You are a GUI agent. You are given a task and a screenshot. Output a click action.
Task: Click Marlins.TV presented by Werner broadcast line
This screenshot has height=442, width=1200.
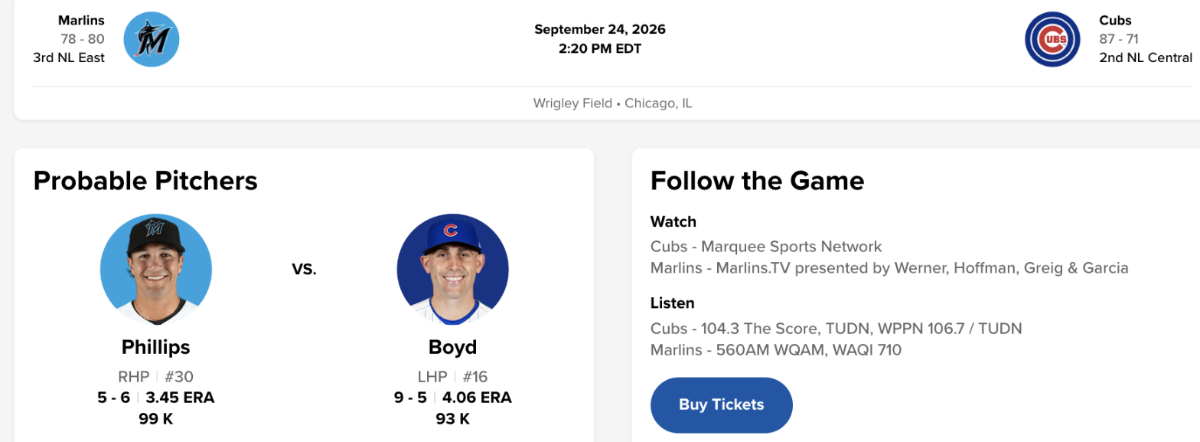tap(889, 268)
